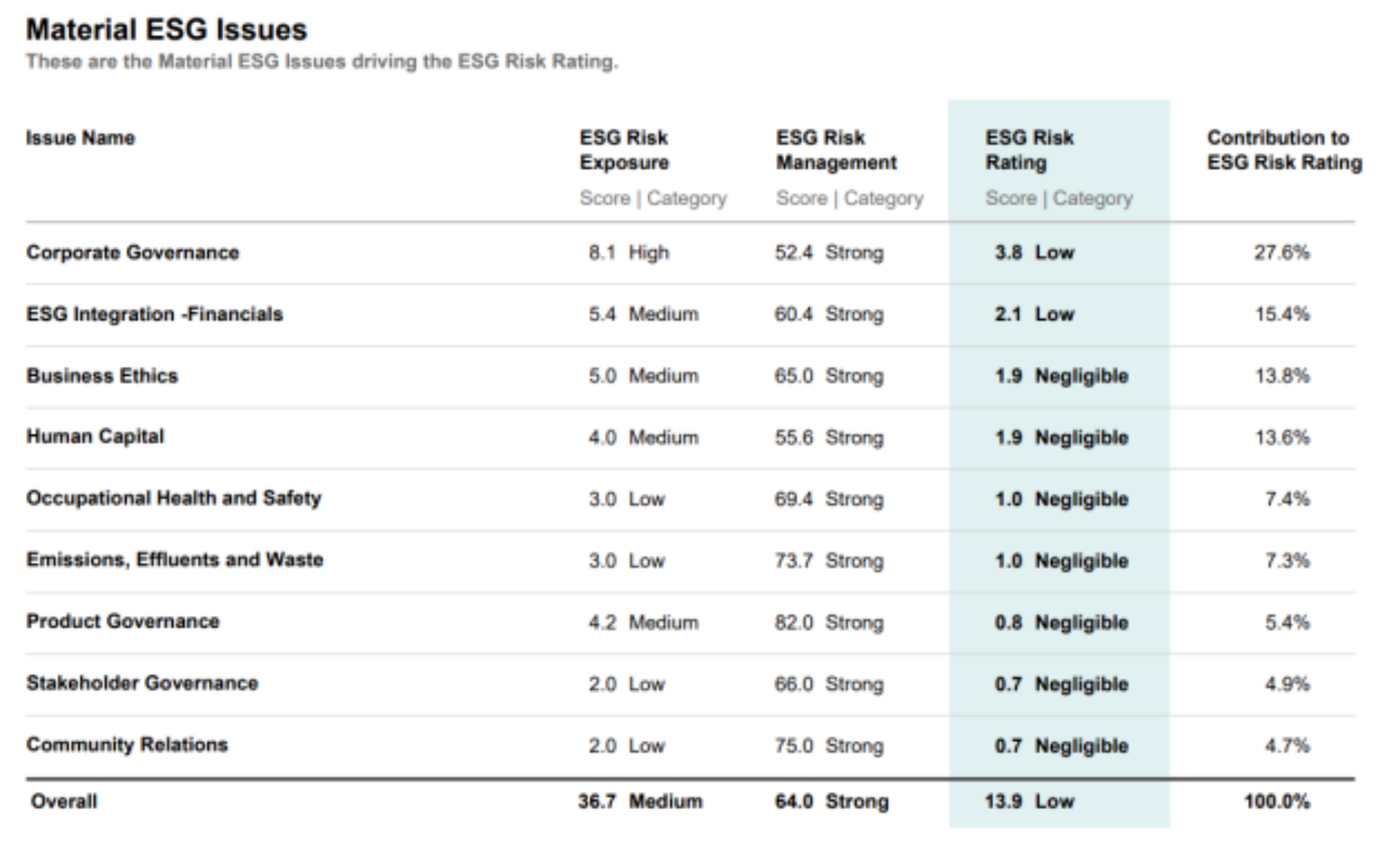The width and height of the screenshot is (1400, 845).
Task: Click the ESG Integration -Financials issue name
Action: (x=154, y=314)
